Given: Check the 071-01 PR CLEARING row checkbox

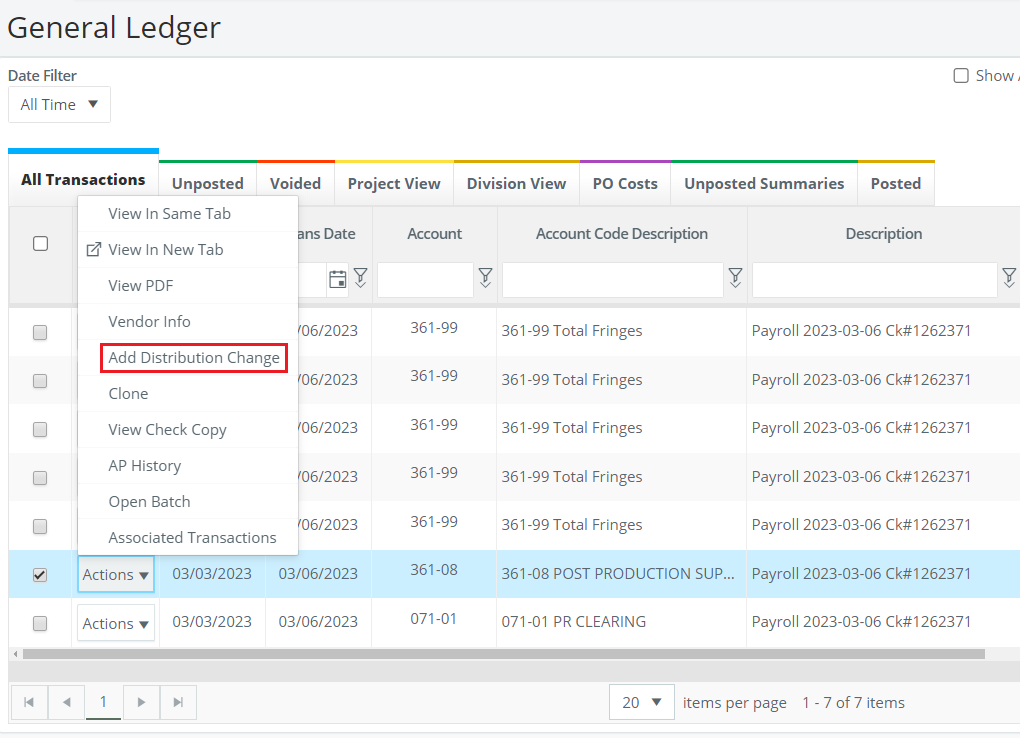Looking at the screenshot, I should (40, 623).
